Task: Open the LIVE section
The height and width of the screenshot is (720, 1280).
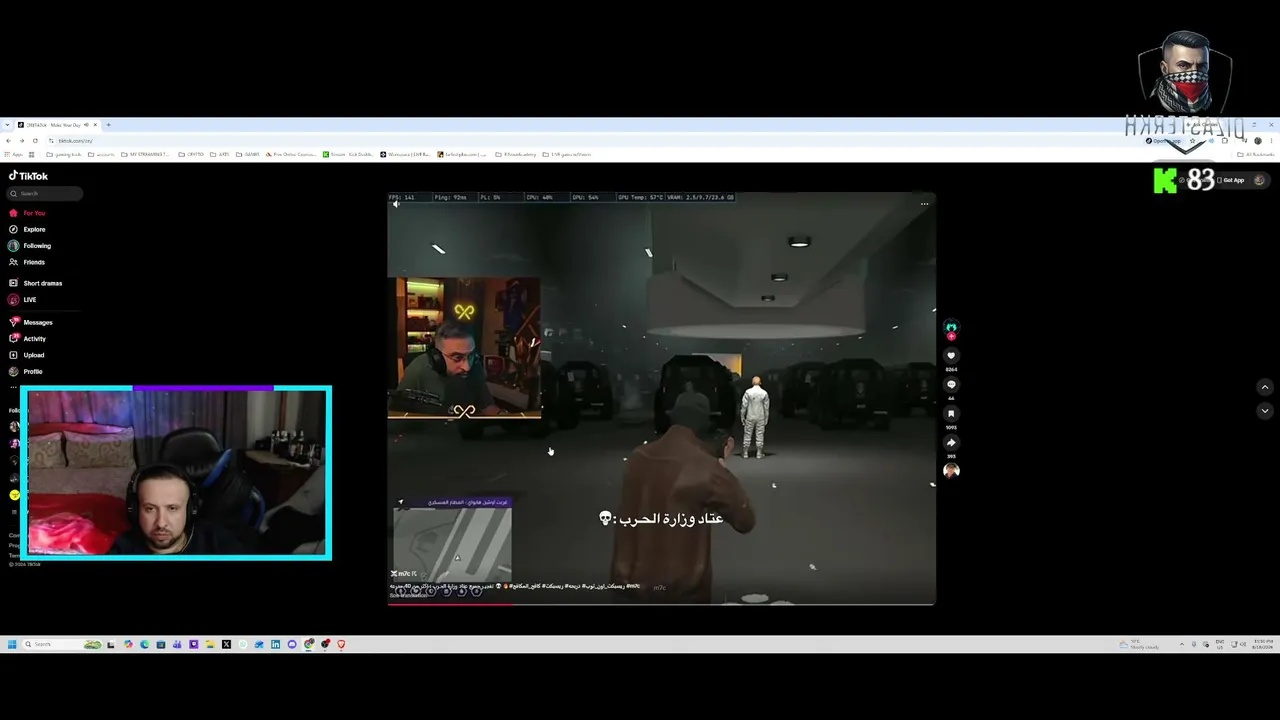Action: (23, 300)
